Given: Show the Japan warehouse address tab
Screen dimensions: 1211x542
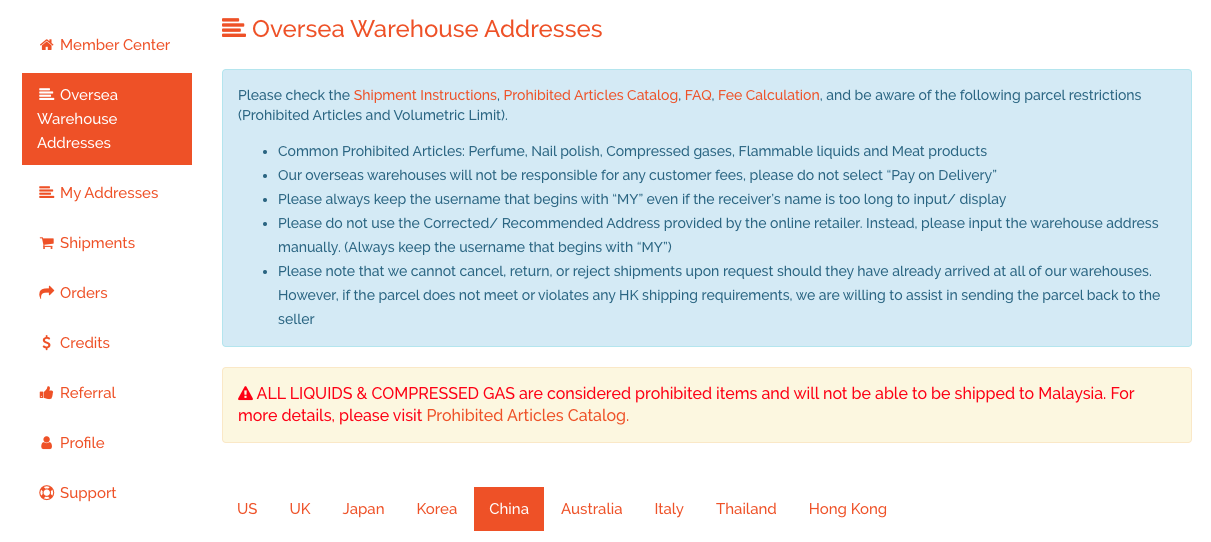Looking at the screenshot, I should tap(363, 509).
